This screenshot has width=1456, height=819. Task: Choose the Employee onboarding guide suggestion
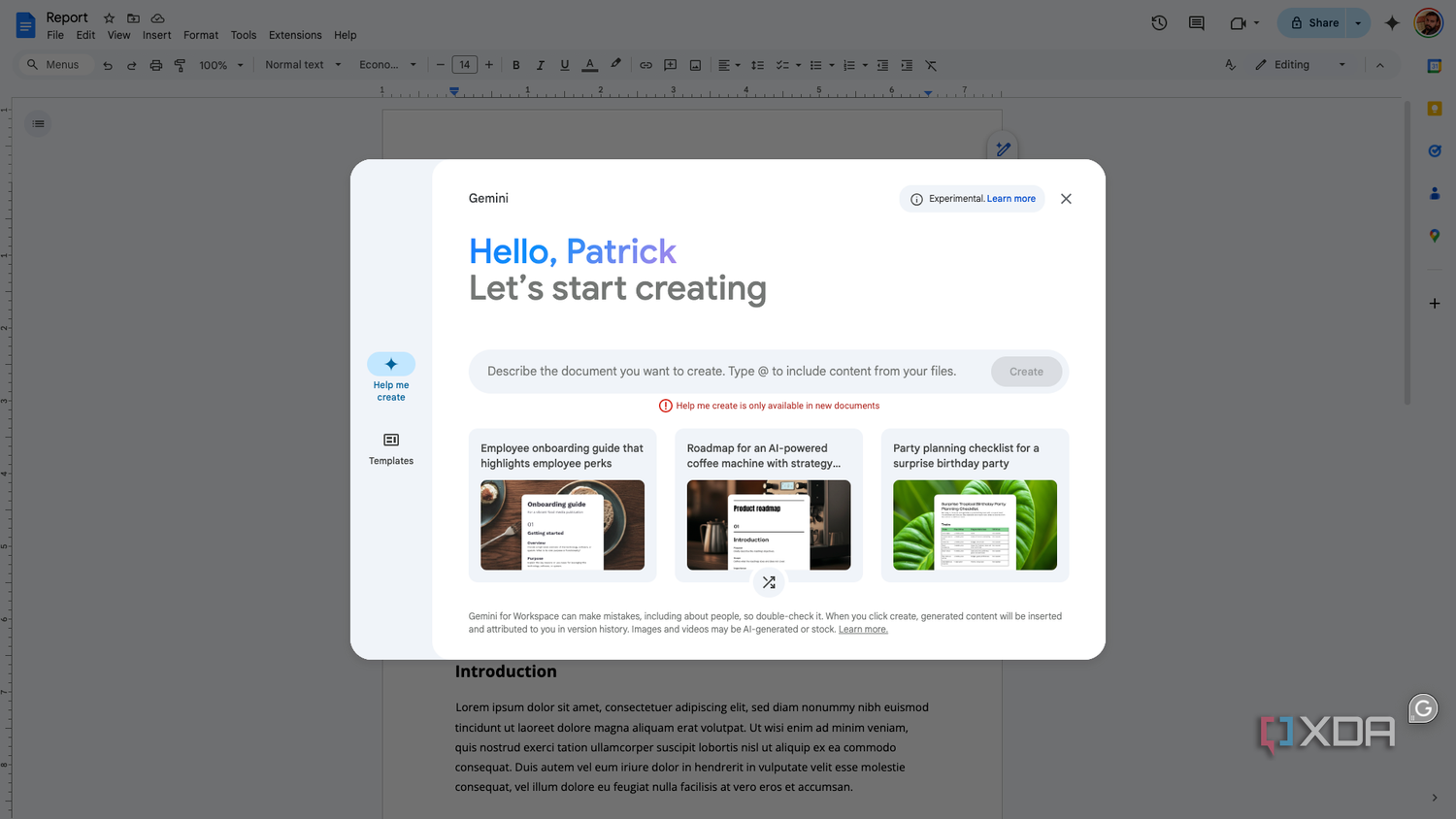pos(562,506)
